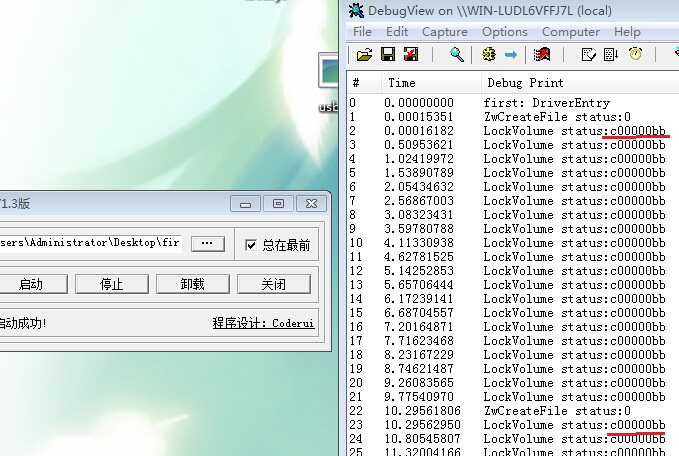Image resolution: width=679 pixels, height=456 pixels.
Task: Open the Help menu
Action: point(627,32)
